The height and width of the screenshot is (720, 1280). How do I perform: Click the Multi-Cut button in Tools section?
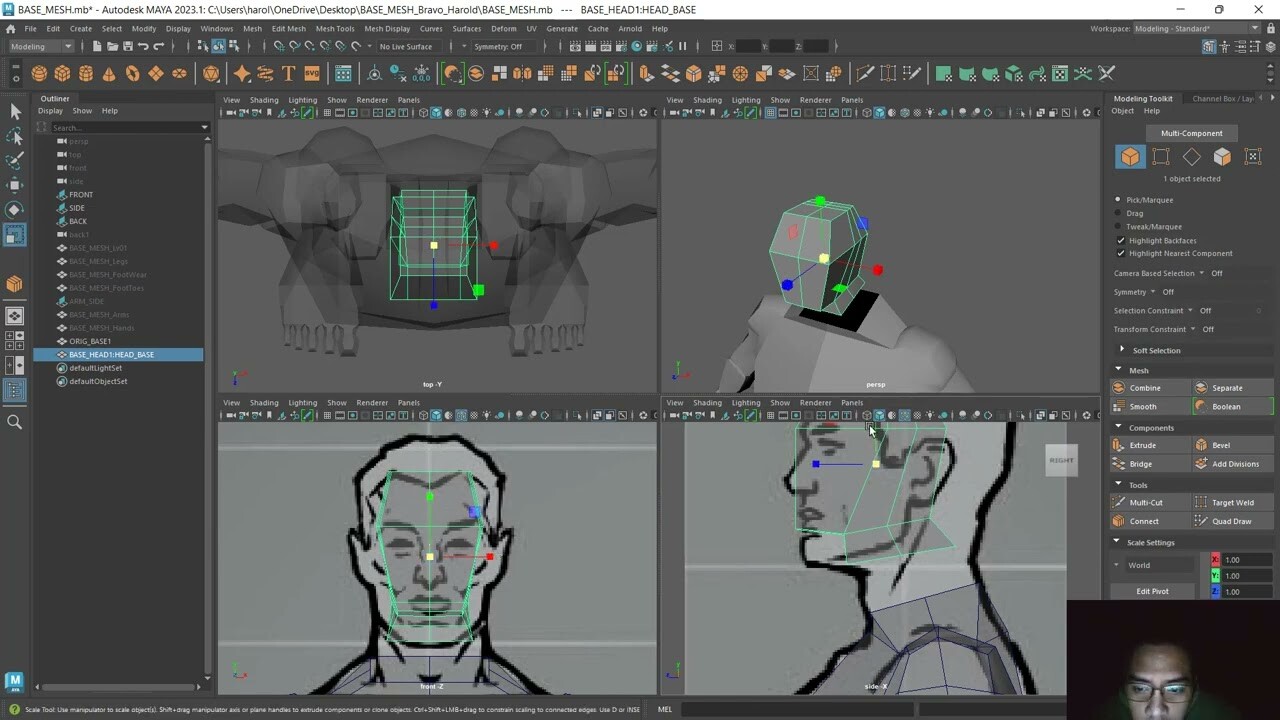pyautogui.click(x=1147, y=502)
